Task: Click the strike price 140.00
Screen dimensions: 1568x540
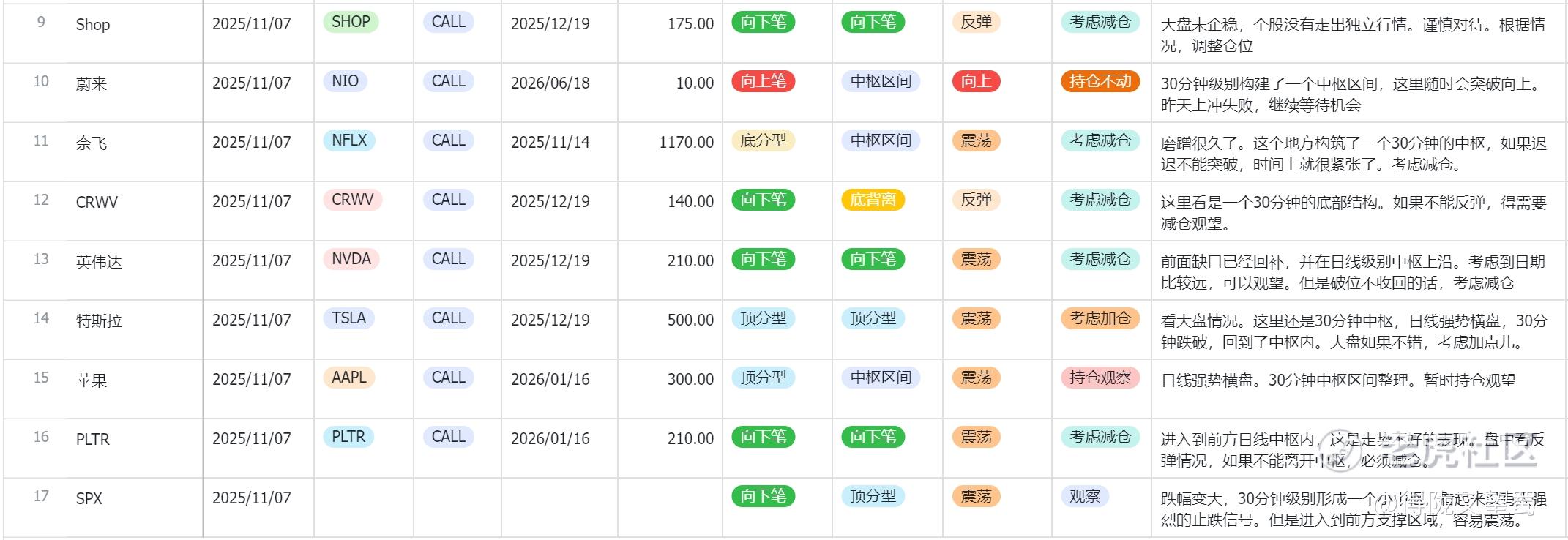Action: [x=690, y=202]
